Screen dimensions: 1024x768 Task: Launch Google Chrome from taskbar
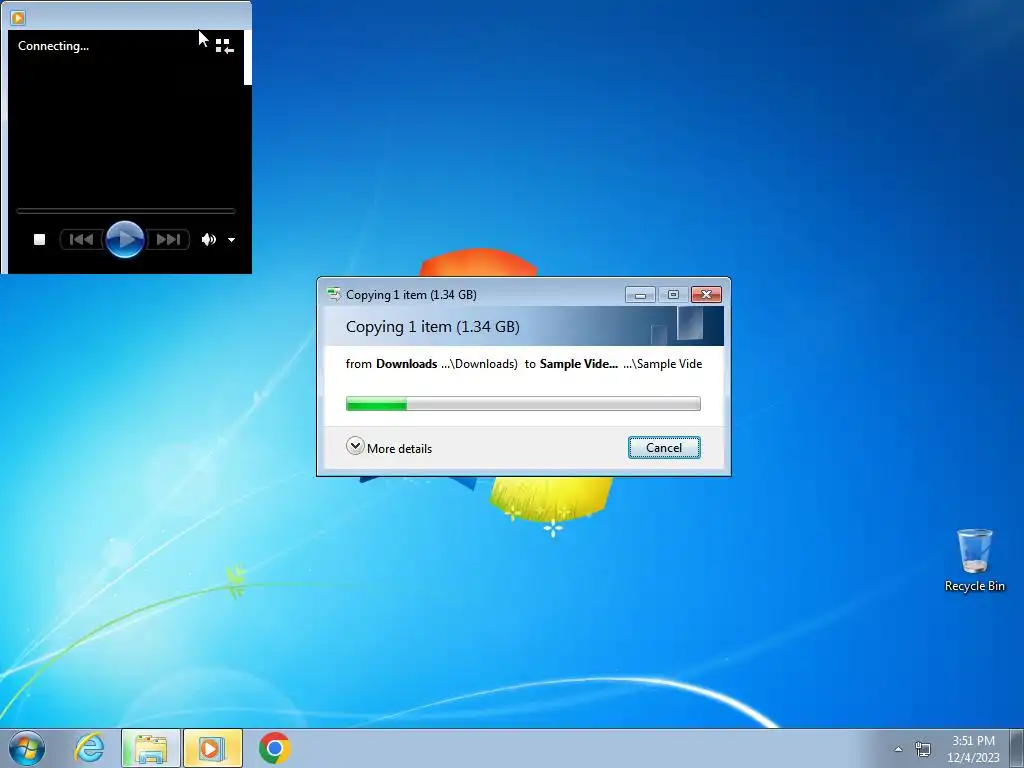274,748
